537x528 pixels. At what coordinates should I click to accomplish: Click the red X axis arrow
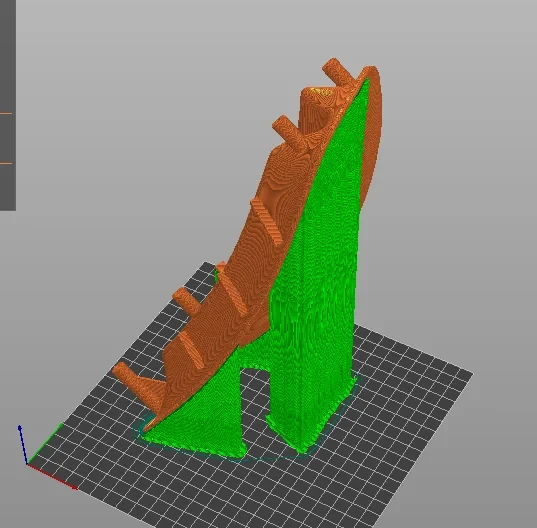point(52,476)
